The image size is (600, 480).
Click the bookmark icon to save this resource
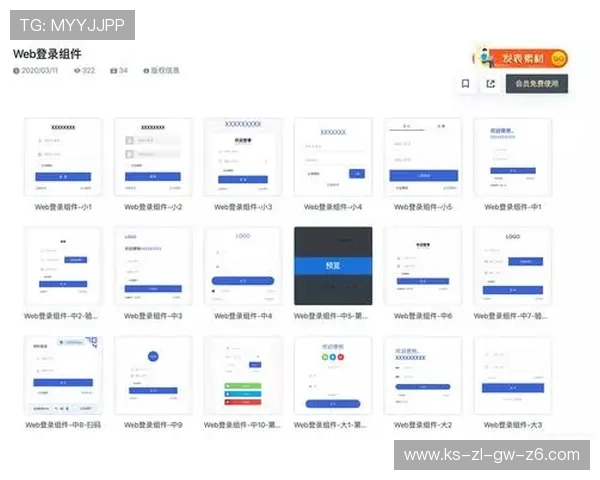(465, 83)
